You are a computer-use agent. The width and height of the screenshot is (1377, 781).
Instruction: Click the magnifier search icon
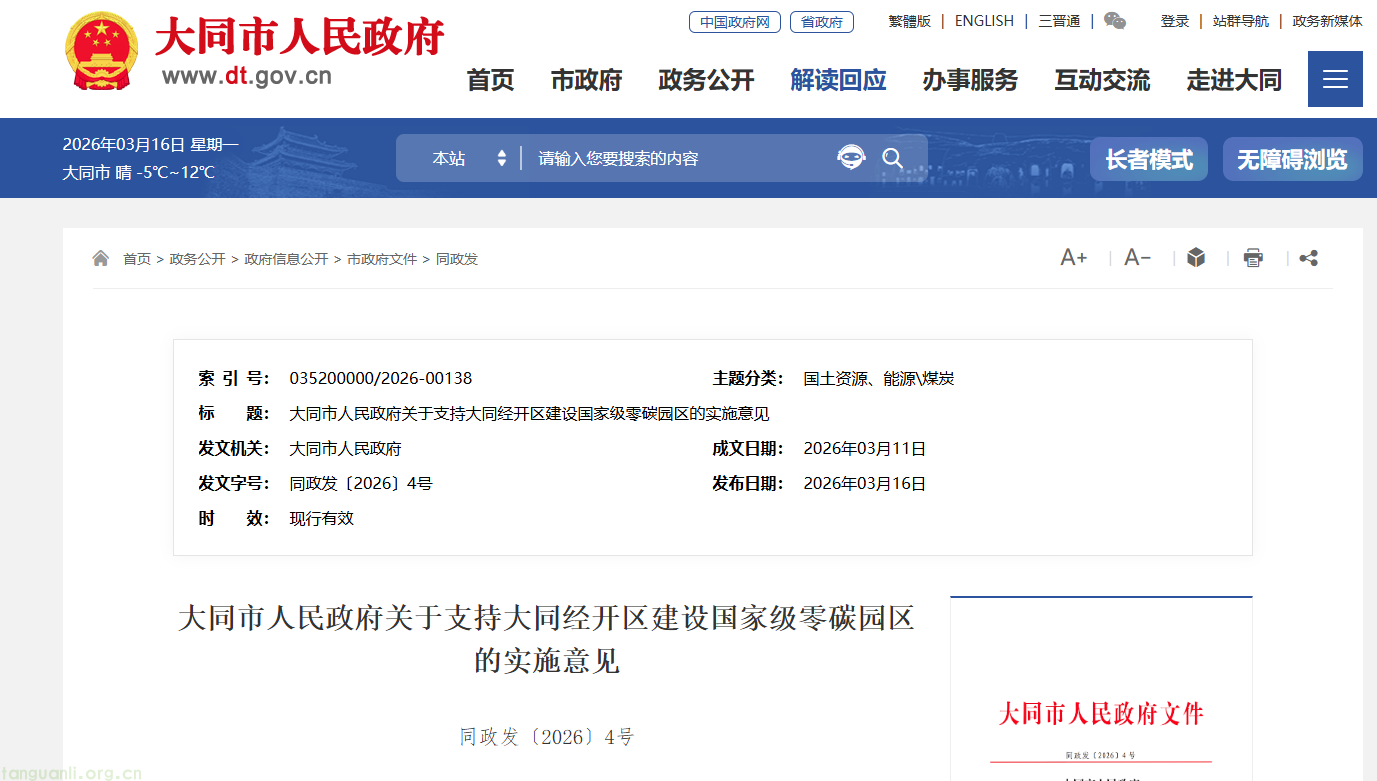pos(892,158)
